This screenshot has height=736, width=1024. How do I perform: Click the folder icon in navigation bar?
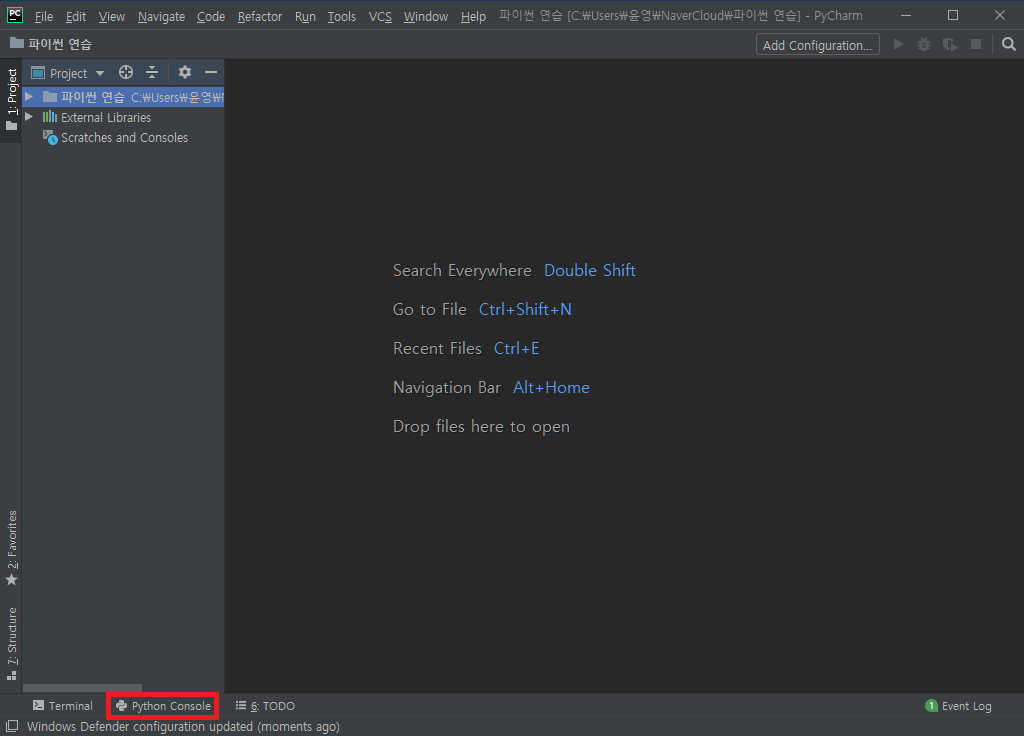click(x=16, y=44)
